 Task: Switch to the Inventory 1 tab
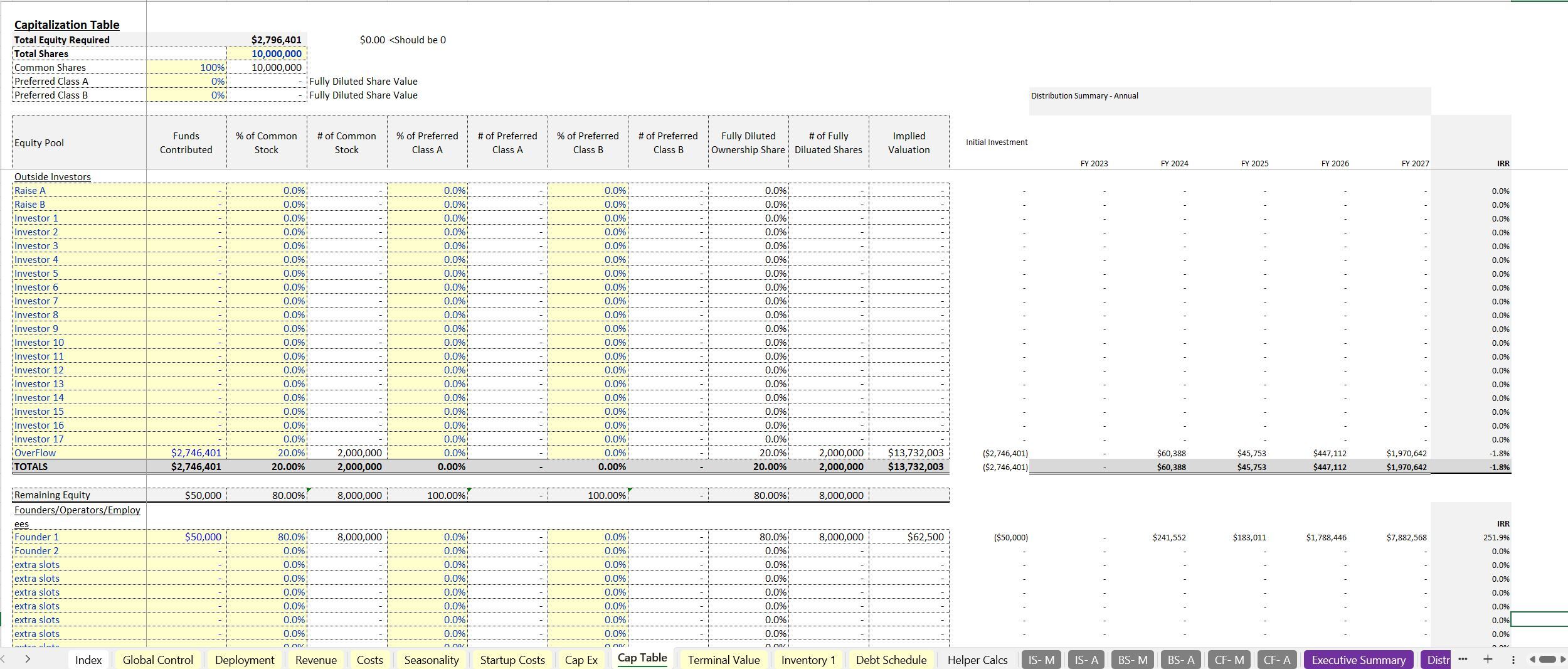coord(808,660)
